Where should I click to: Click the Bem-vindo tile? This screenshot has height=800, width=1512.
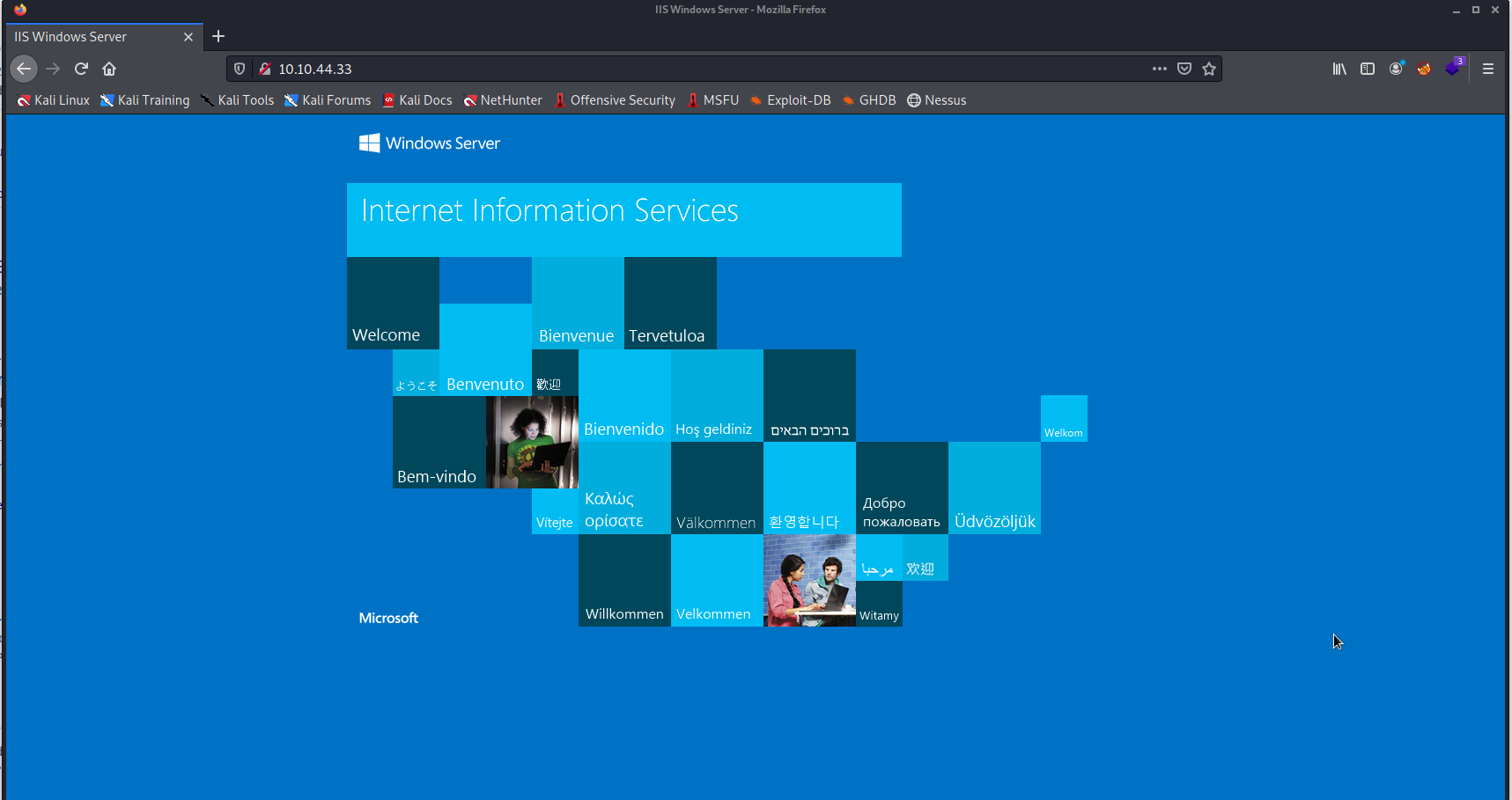click(x=439, y=442)
